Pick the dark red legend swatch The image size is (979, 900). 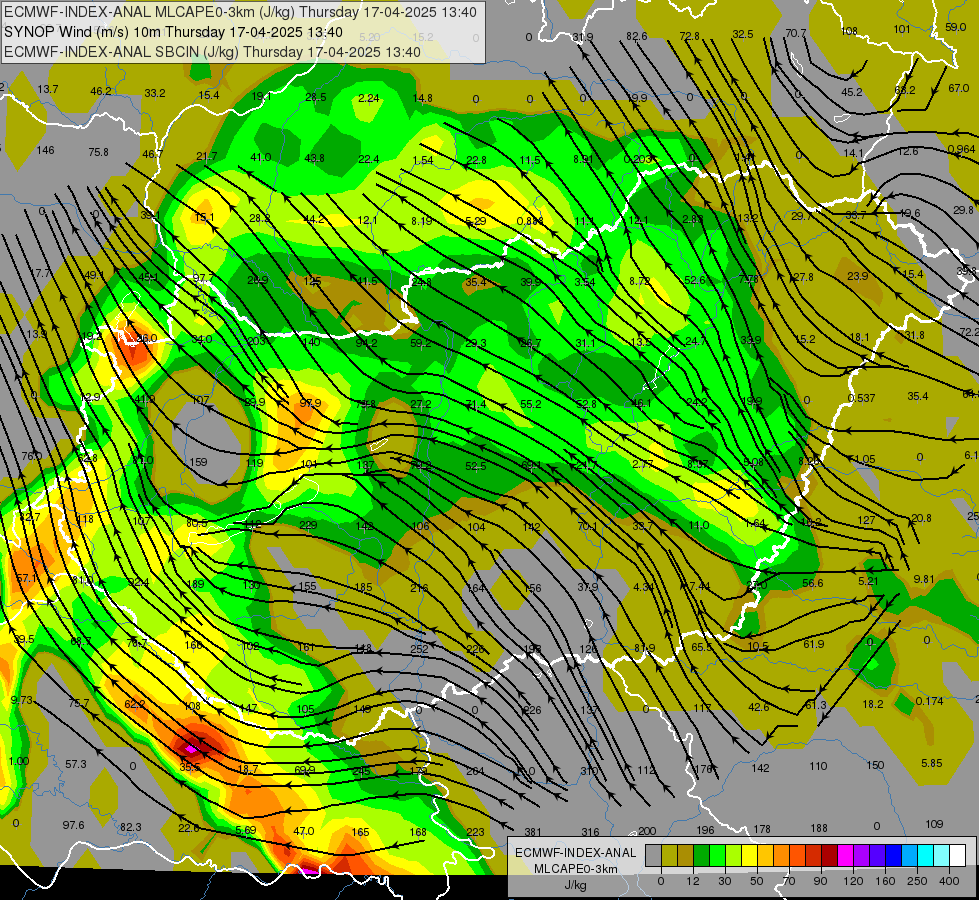(830, 855)
